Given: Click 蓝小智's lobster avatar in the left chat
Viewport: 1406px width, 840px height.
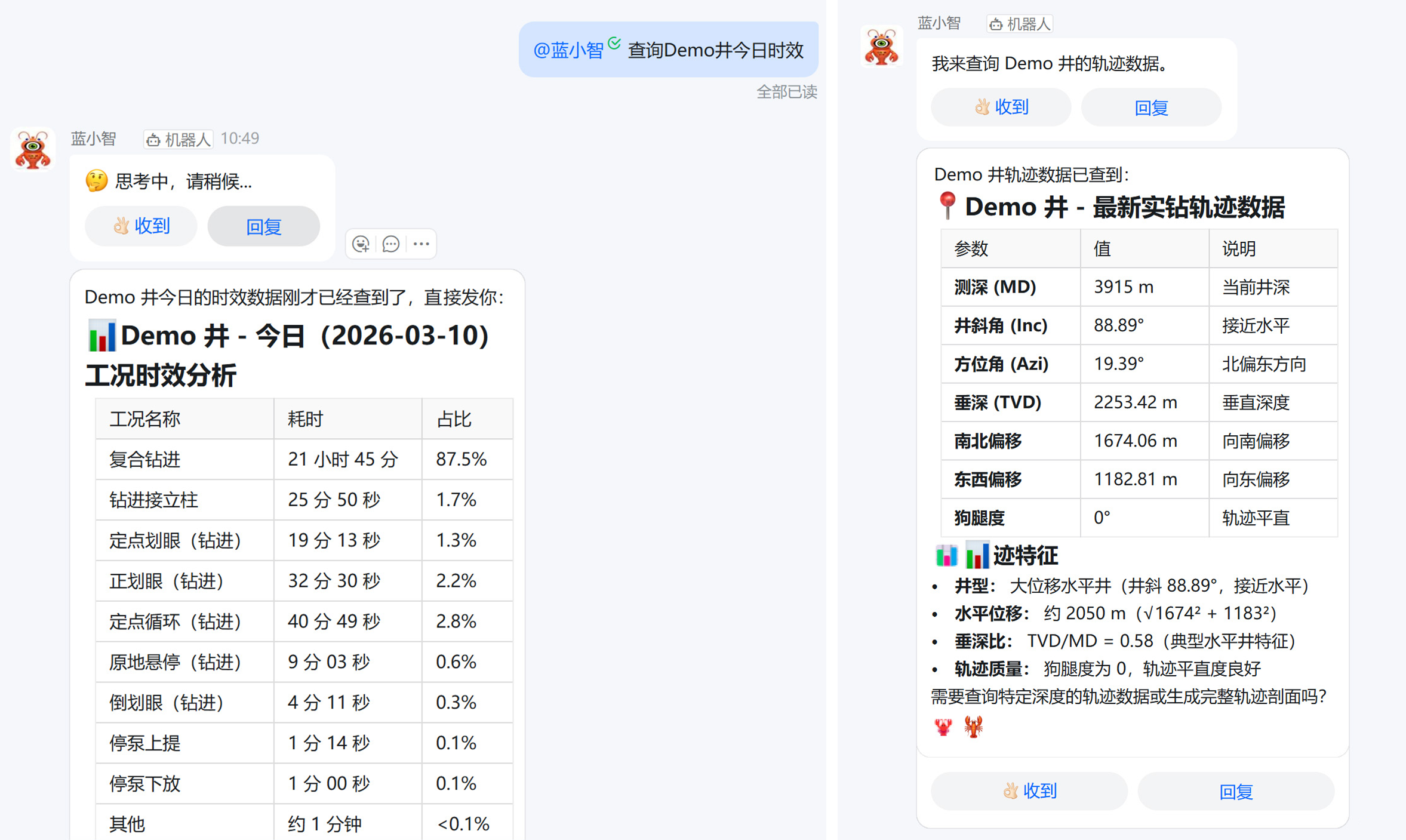Looking at the screenshot, I should point(33,149).
